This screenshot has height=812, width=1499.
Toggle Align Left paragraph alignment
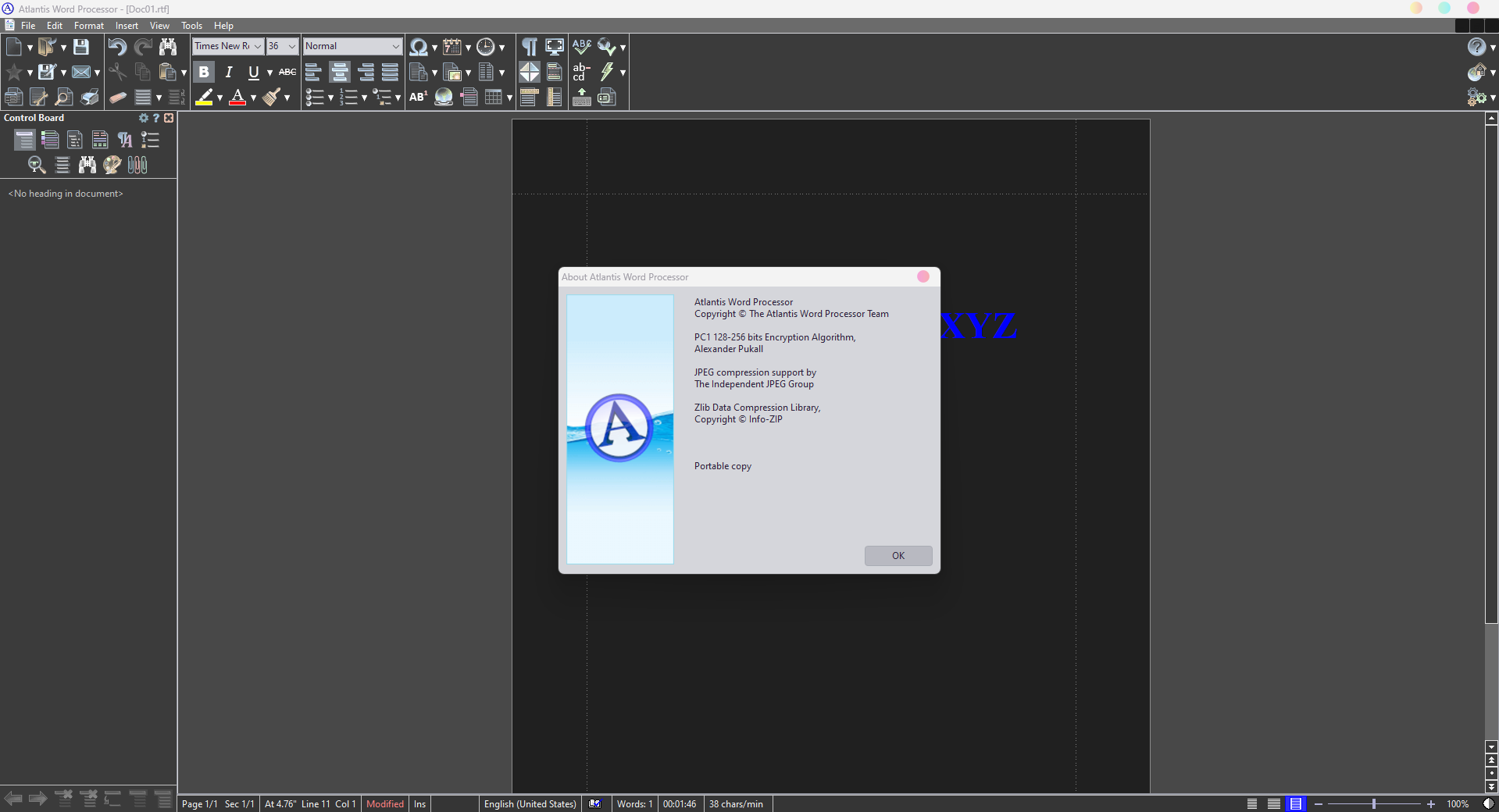pos(314,73)
